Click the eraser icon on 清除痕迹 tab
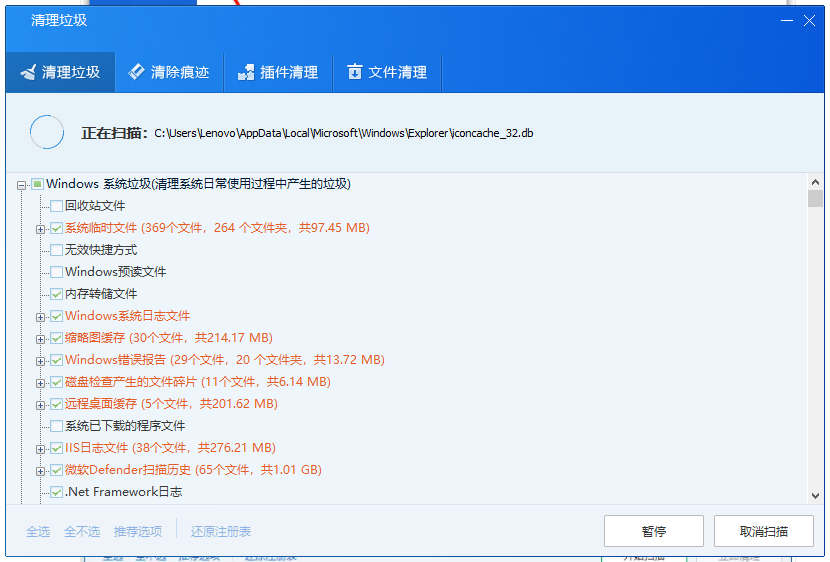This screenshot has height=562, width=830. (x=137, y=71)
